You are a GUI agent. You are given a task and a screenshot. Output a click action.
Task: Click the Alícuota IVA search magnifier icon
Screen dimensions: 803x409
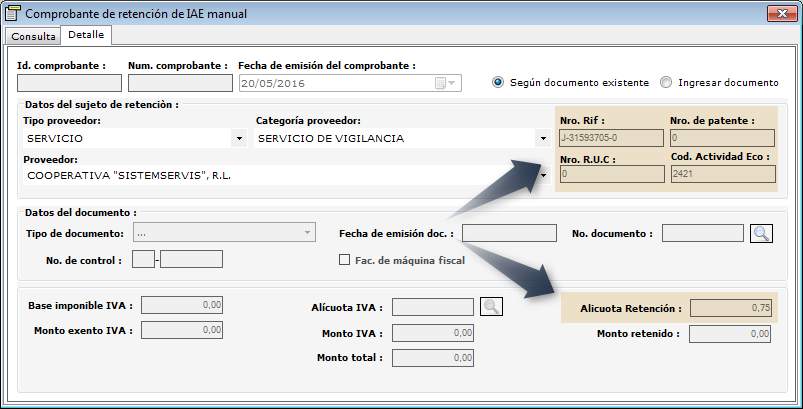pyautogui.click(x=491, y=307)
